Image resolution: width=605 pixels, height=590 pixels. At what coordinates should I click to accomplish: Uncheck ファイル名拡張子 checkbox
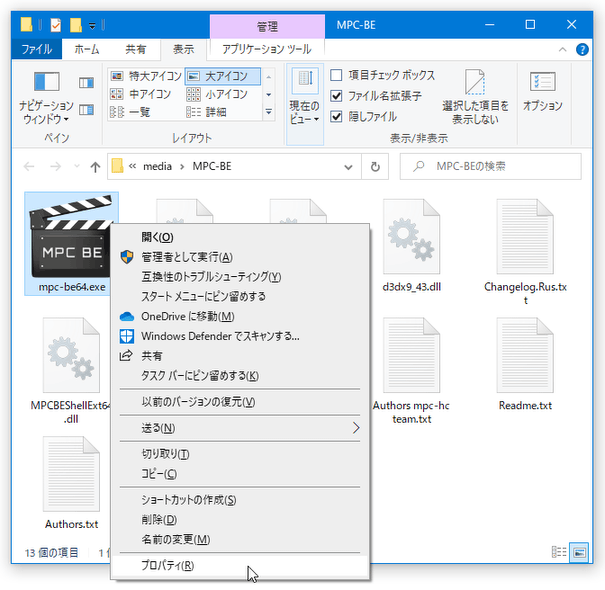pos(336,96)
